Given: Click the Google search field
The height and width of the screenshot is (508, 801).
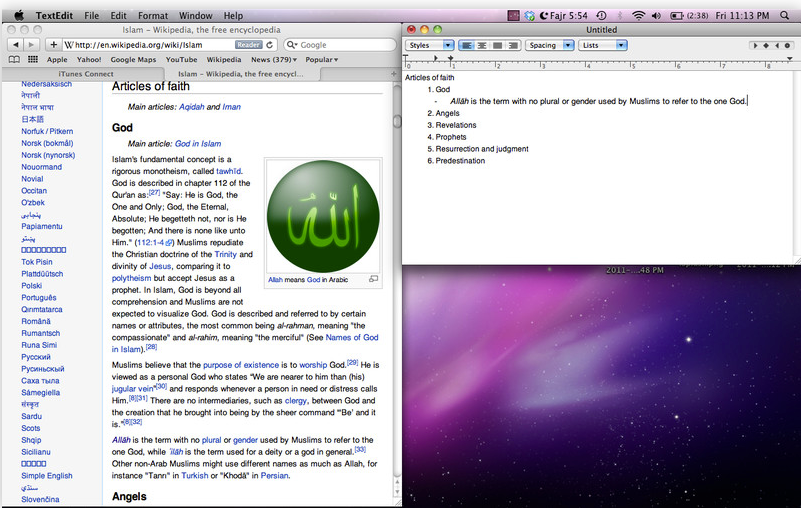Looking at the screenshot, I should [340, 44].
